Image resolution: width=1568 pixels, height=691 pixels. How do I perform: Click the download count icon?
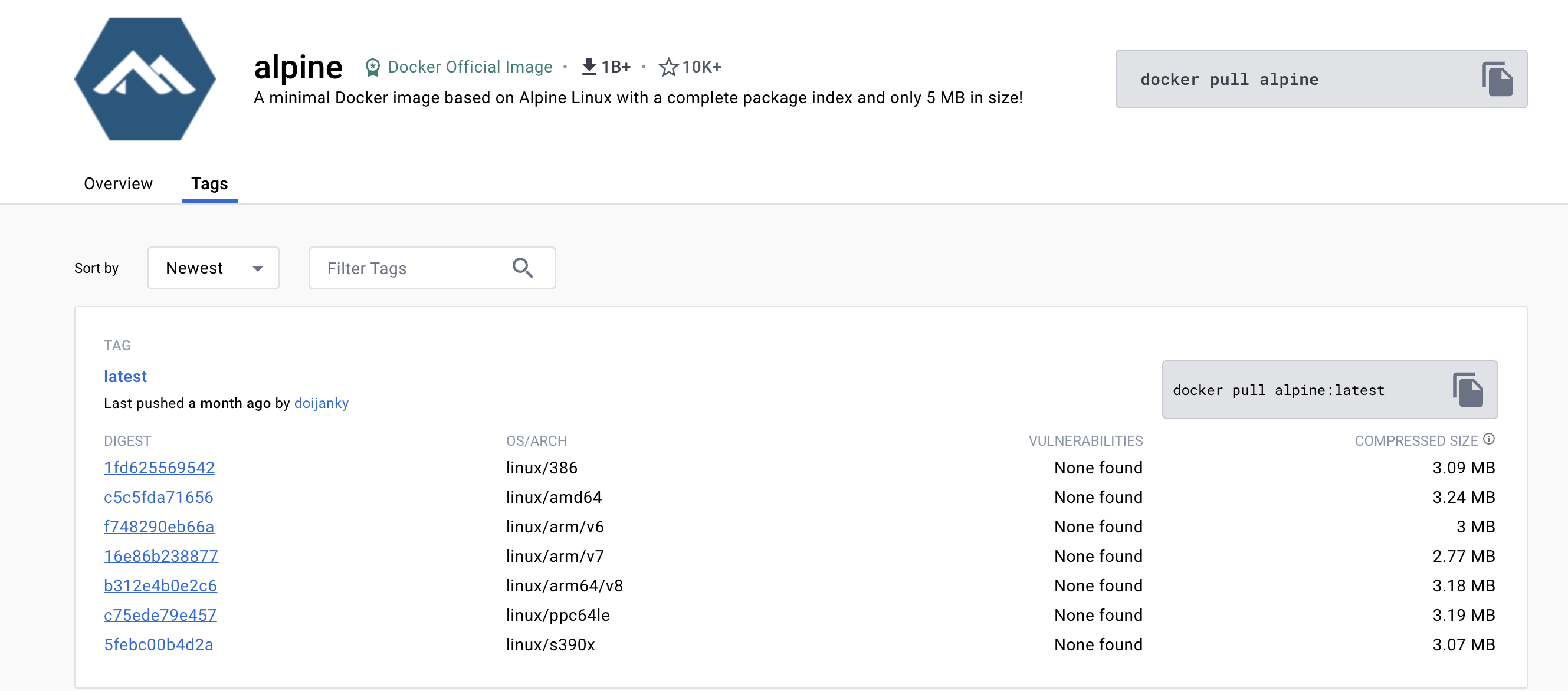pyautogui.click(x=589, y=66)
